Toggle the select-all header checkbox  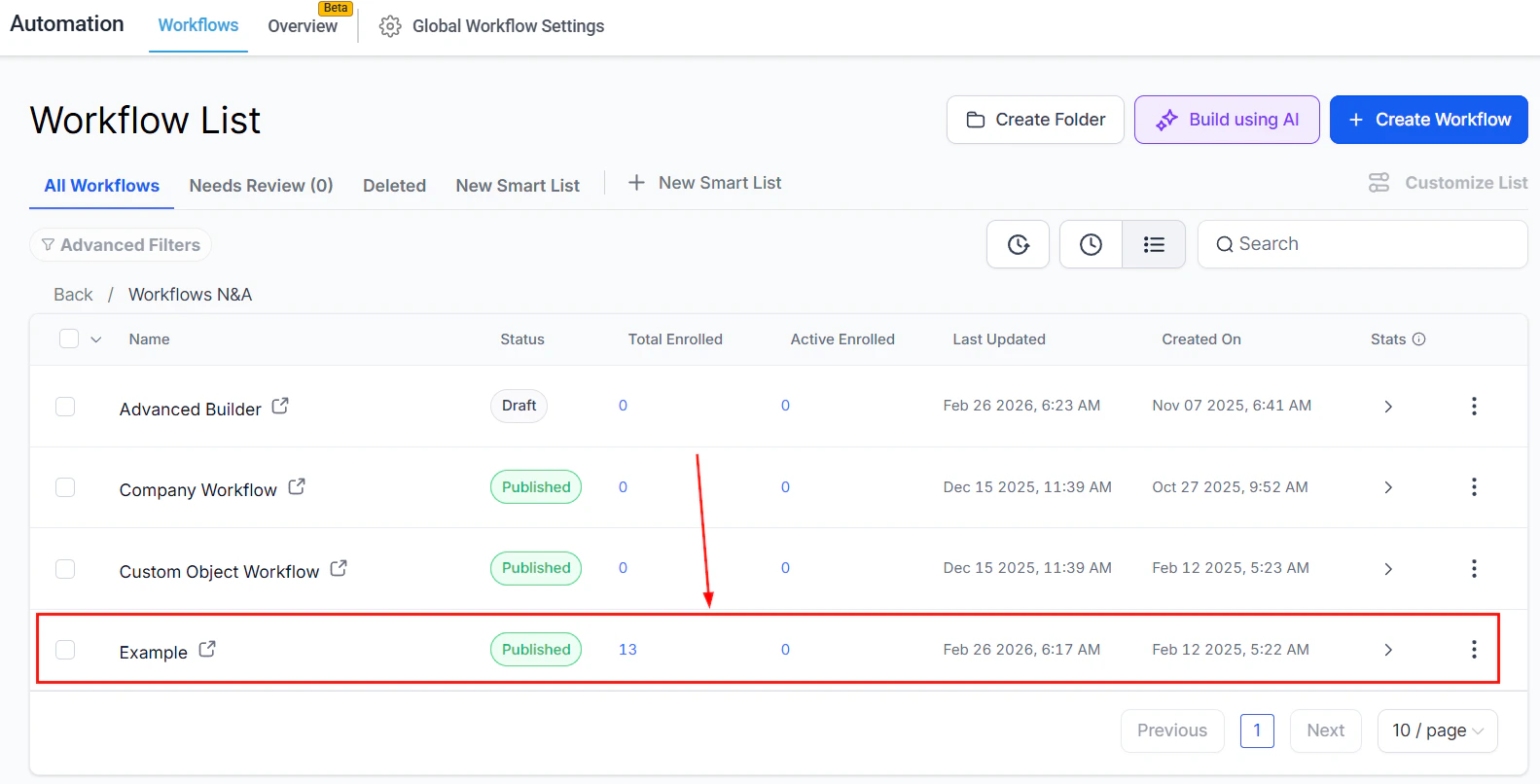pyautogui.click(x=69, y=339)
